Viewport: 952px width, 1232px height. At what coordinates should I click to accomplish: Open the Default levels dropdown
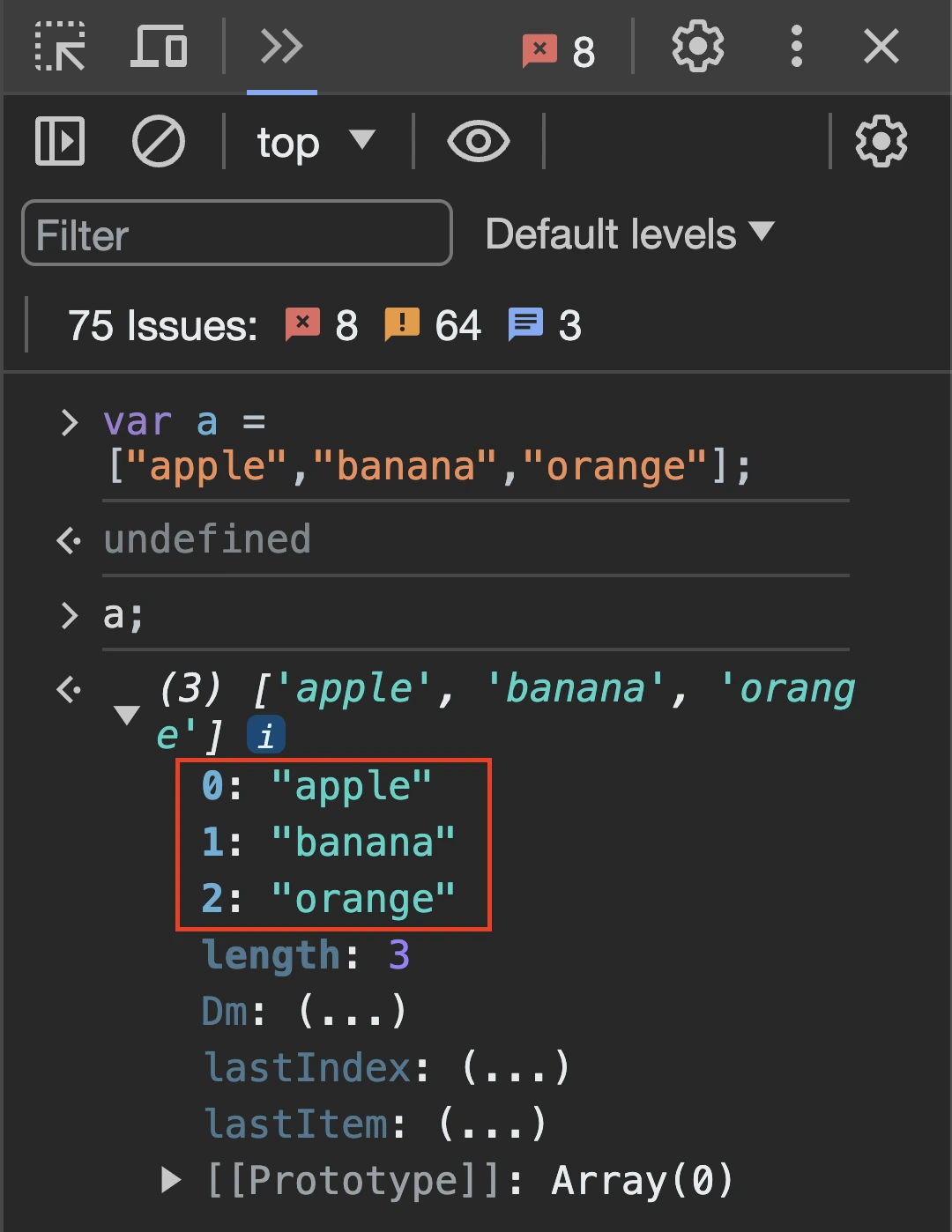[629, 234]
